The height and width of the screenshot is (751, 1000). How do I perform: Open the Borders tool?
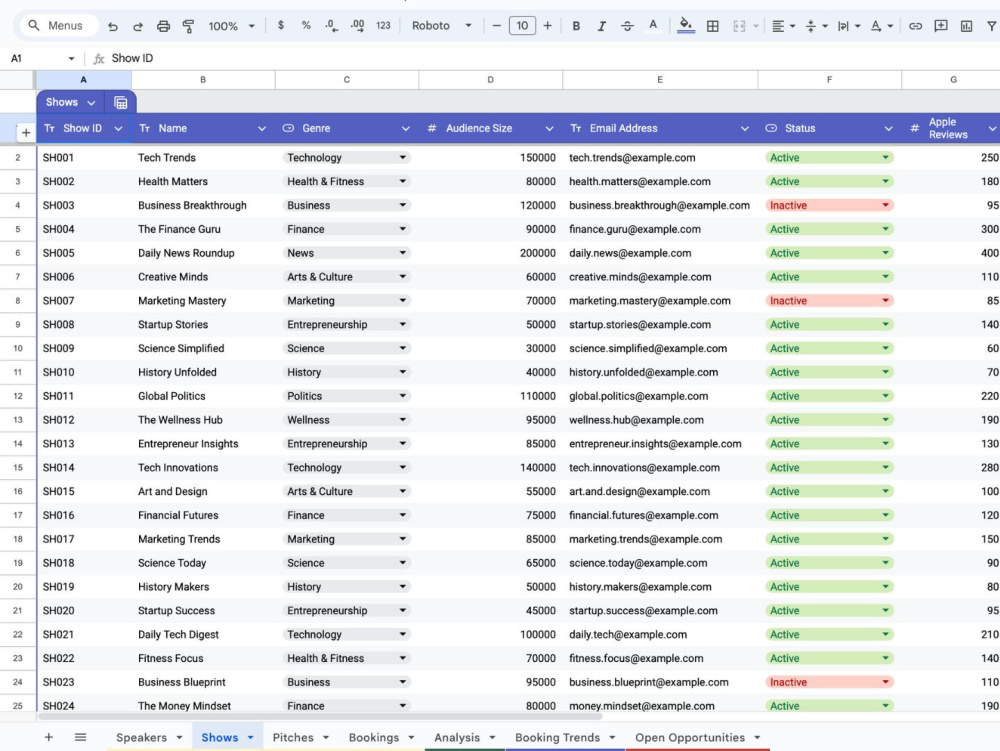pyautogui.click(x=712, y=26)
